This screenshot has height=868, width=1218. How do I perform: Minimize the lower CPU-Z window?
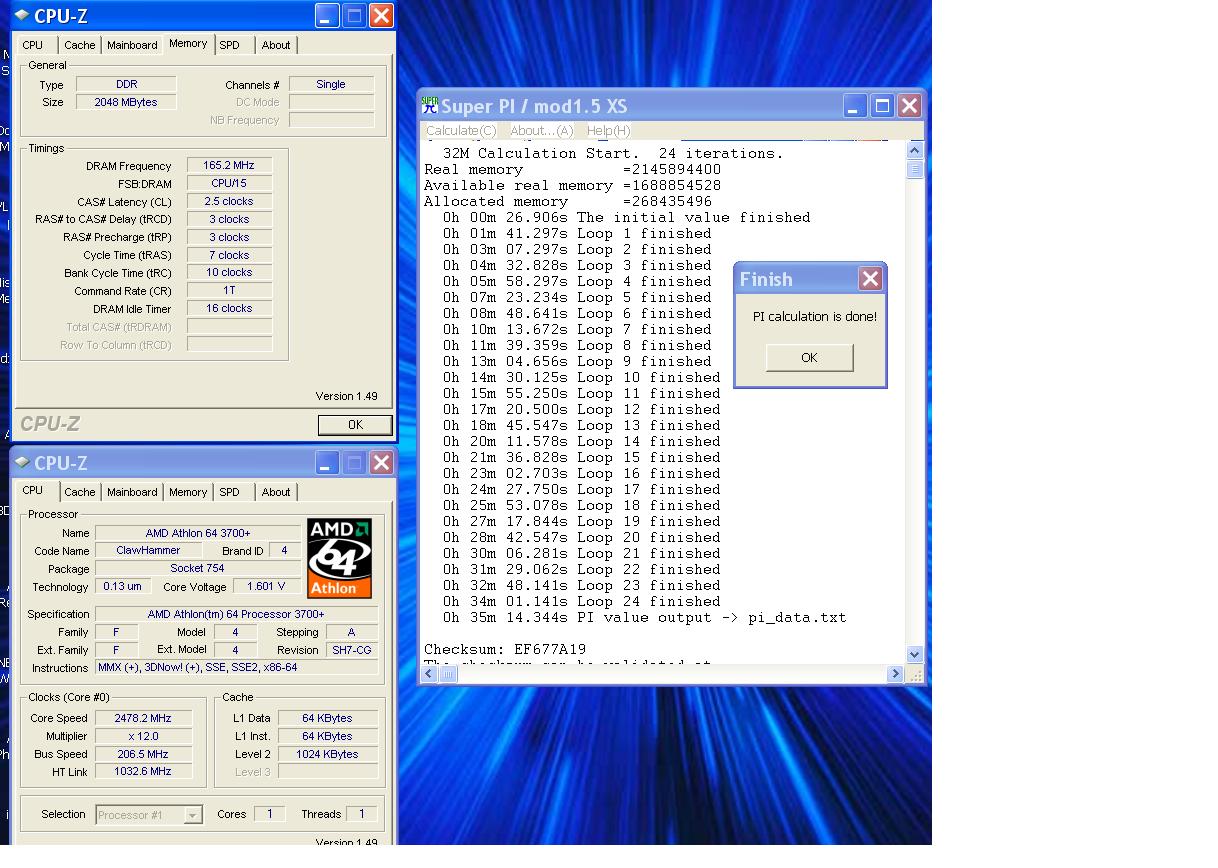coord(326,463)
